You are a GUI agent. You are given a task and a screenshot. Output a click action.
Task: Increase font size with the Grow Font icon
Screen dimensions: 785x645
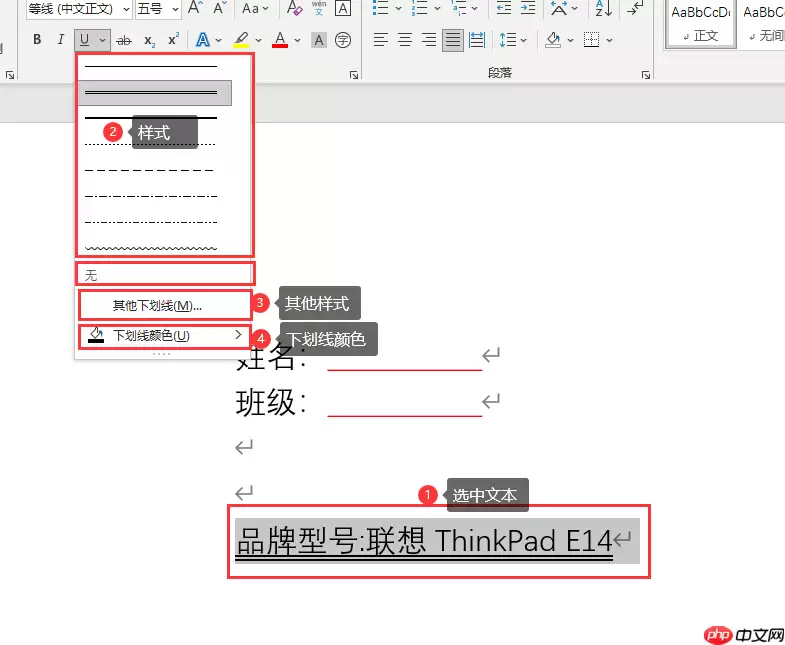(x=195, y=8)
